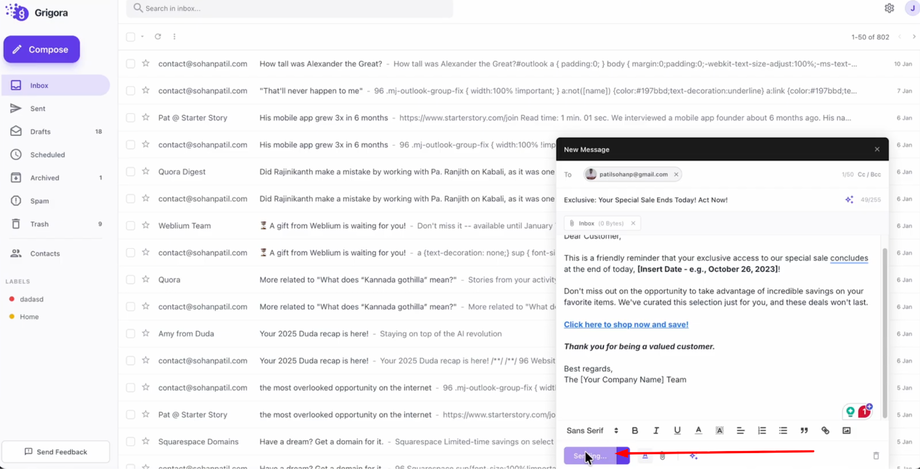Select the Alexander the Great email checkbox
Screen dimensions: 920x469
pos(130,63)
